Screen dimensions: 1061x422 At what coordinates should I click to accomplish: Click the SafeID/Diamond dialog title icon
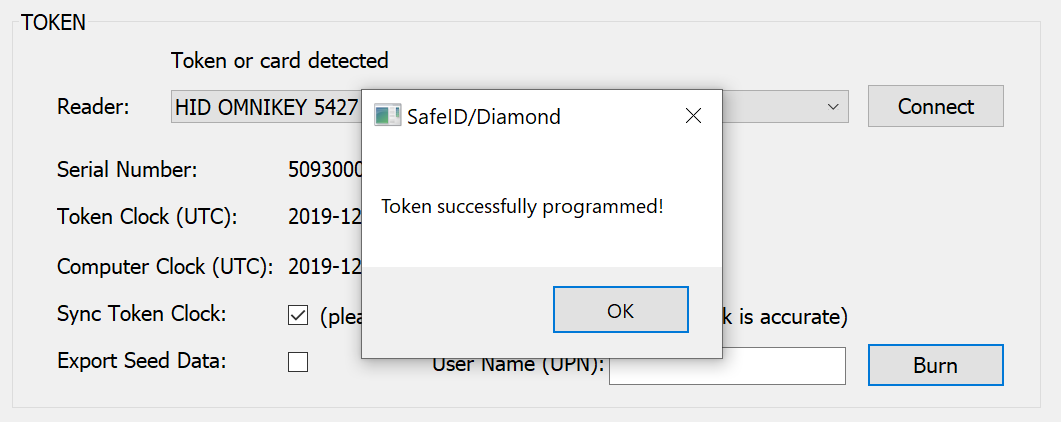(x=387, y=116)
